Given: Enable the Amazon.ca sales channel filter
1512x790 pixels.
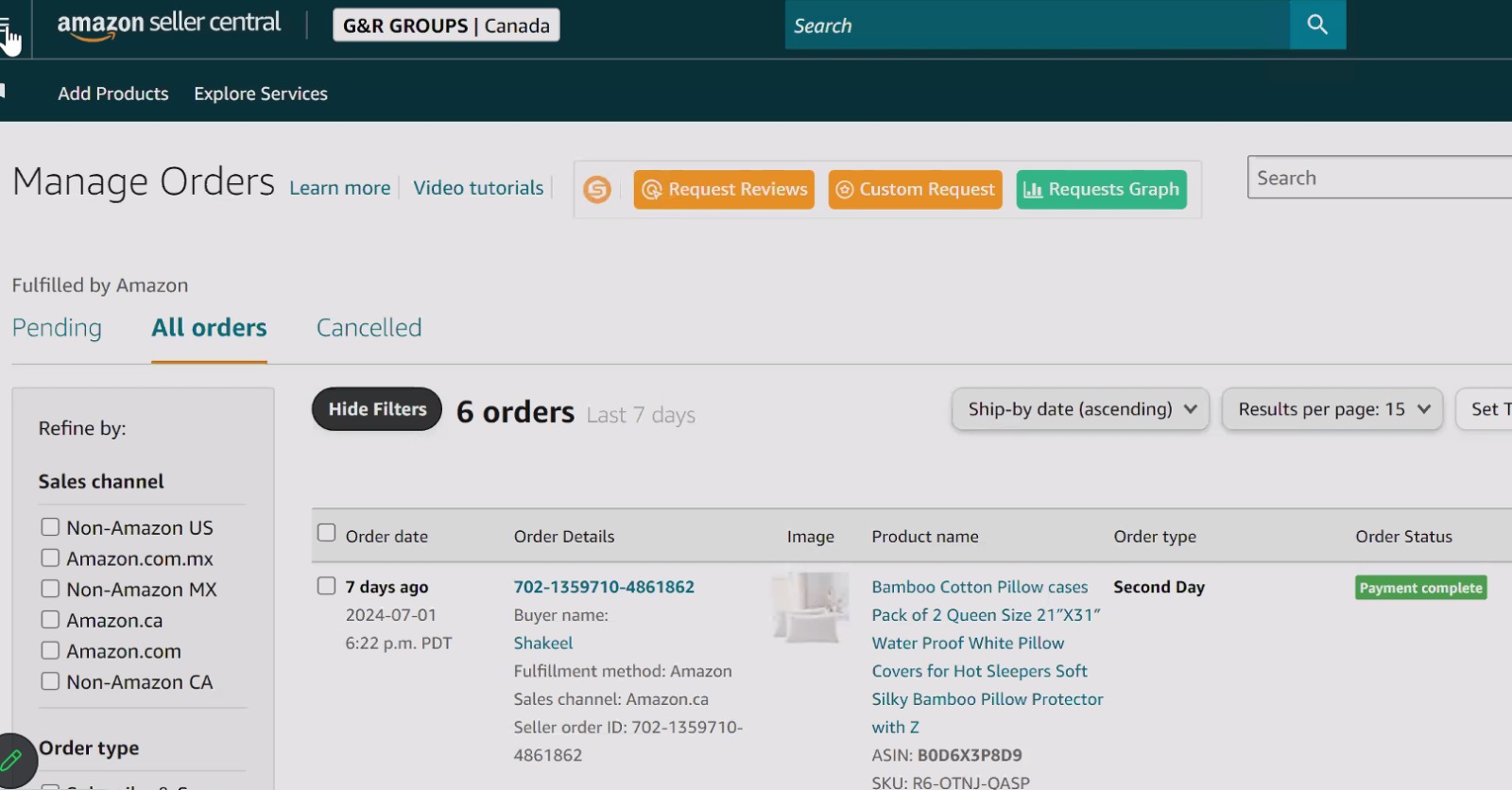Looking at the screenshot, I should (50, 620).
